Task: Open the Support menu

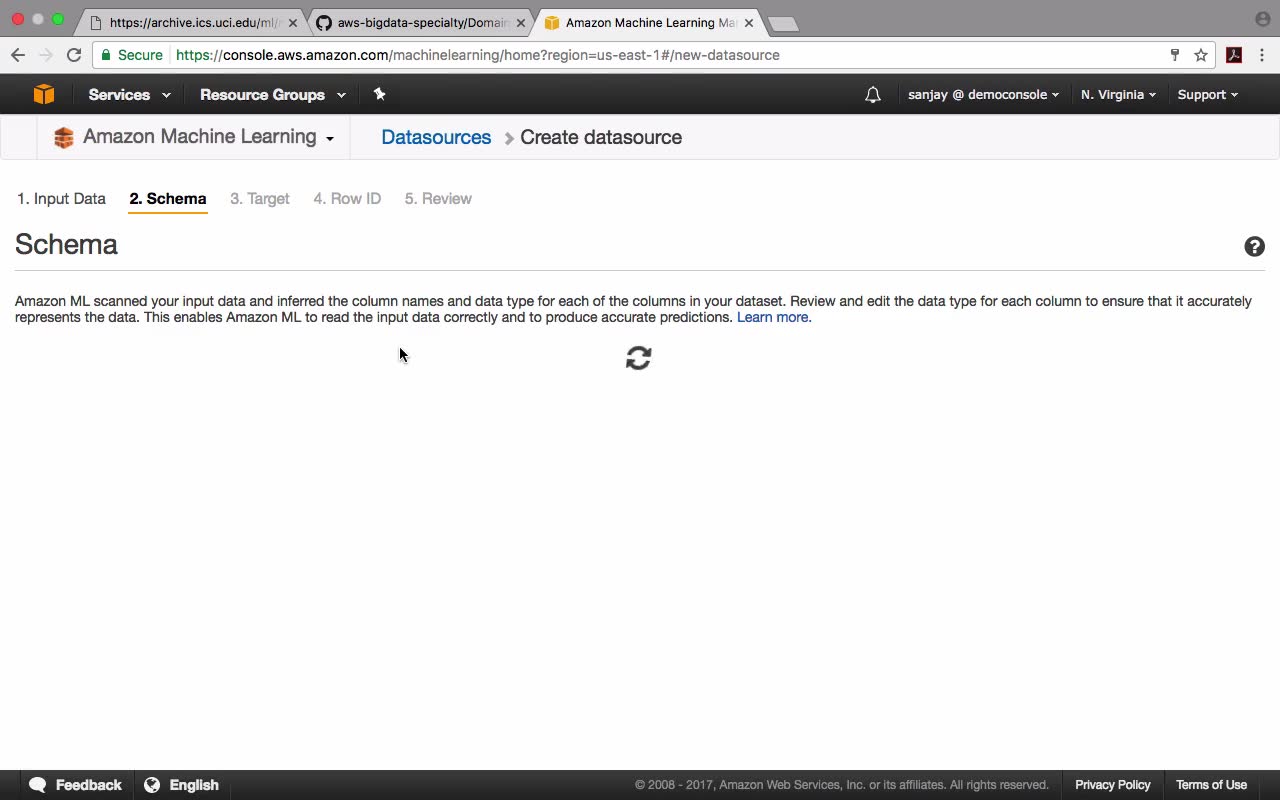Action: (1207, 95)
